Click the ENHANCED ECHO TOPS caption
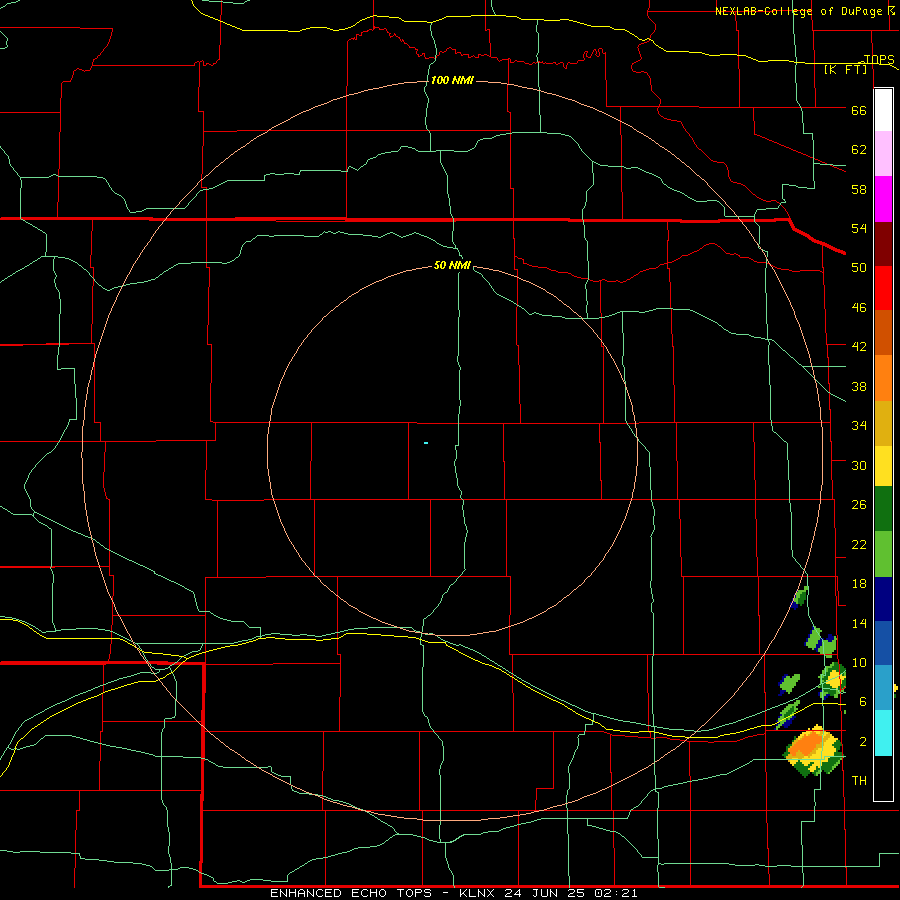 (x=454, y=893)
